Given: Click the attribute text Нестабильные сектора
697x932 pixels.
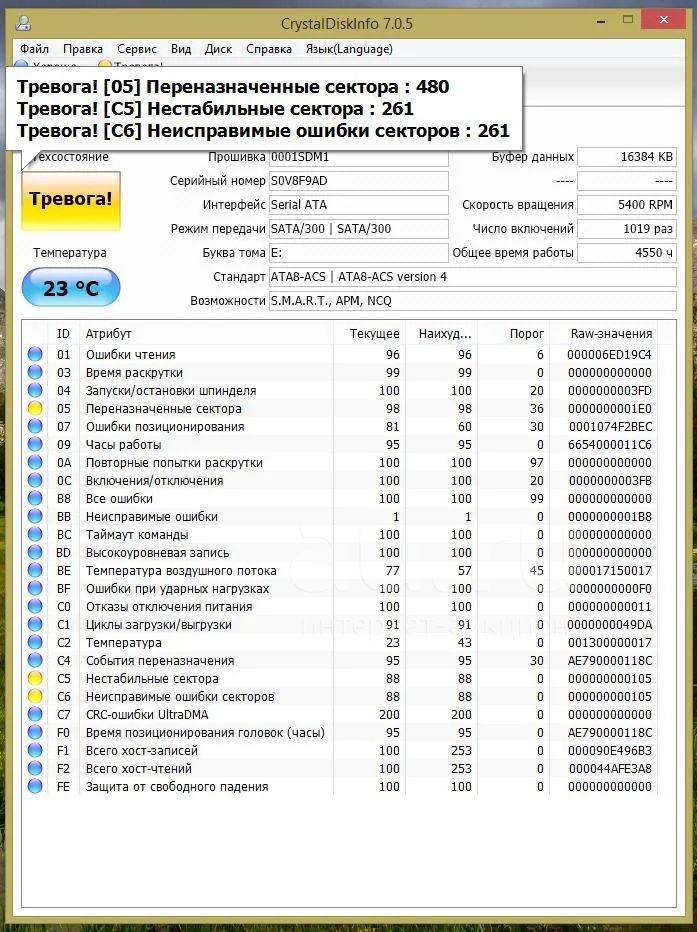Looking at the screenshot, I should pos(152,678).
